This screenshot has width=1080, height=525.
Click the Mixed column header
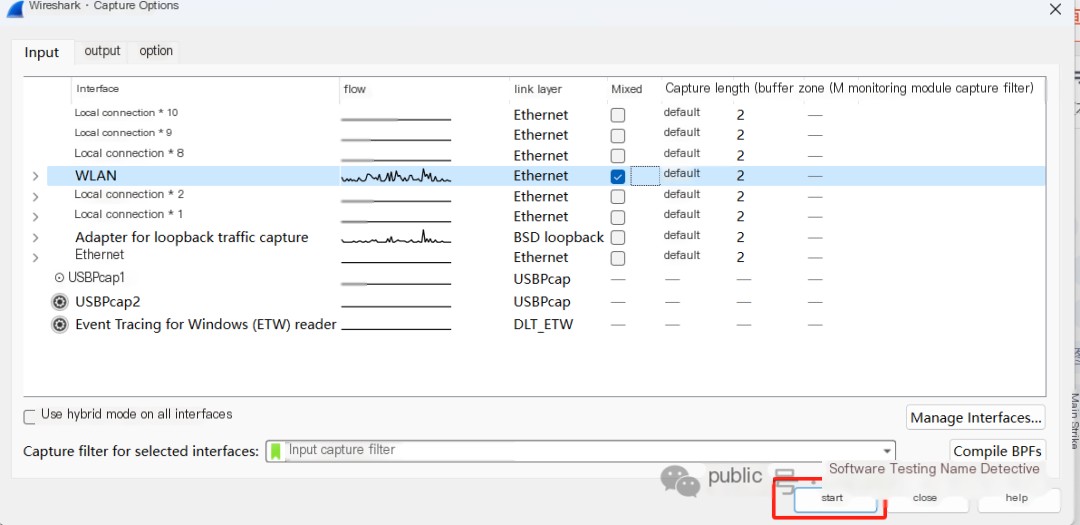coord(627,89)
